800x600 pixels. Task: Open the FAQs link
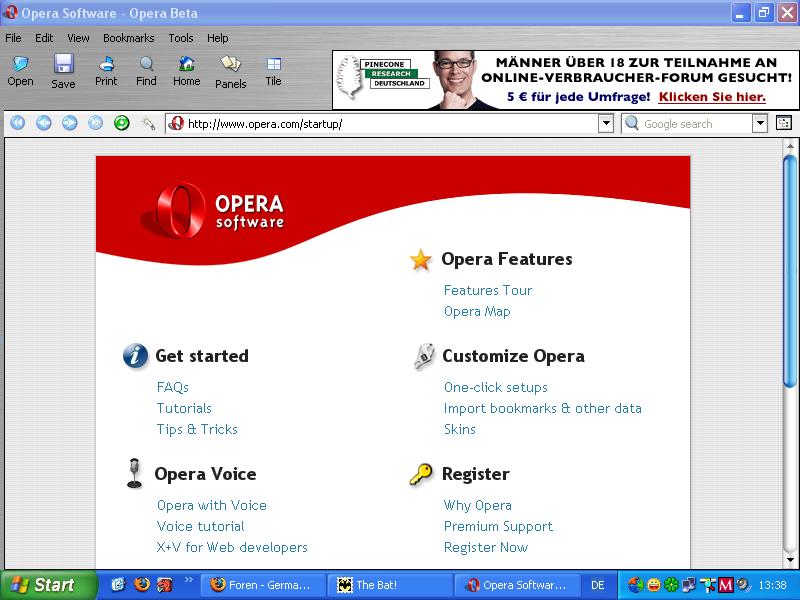pos(173,387)
